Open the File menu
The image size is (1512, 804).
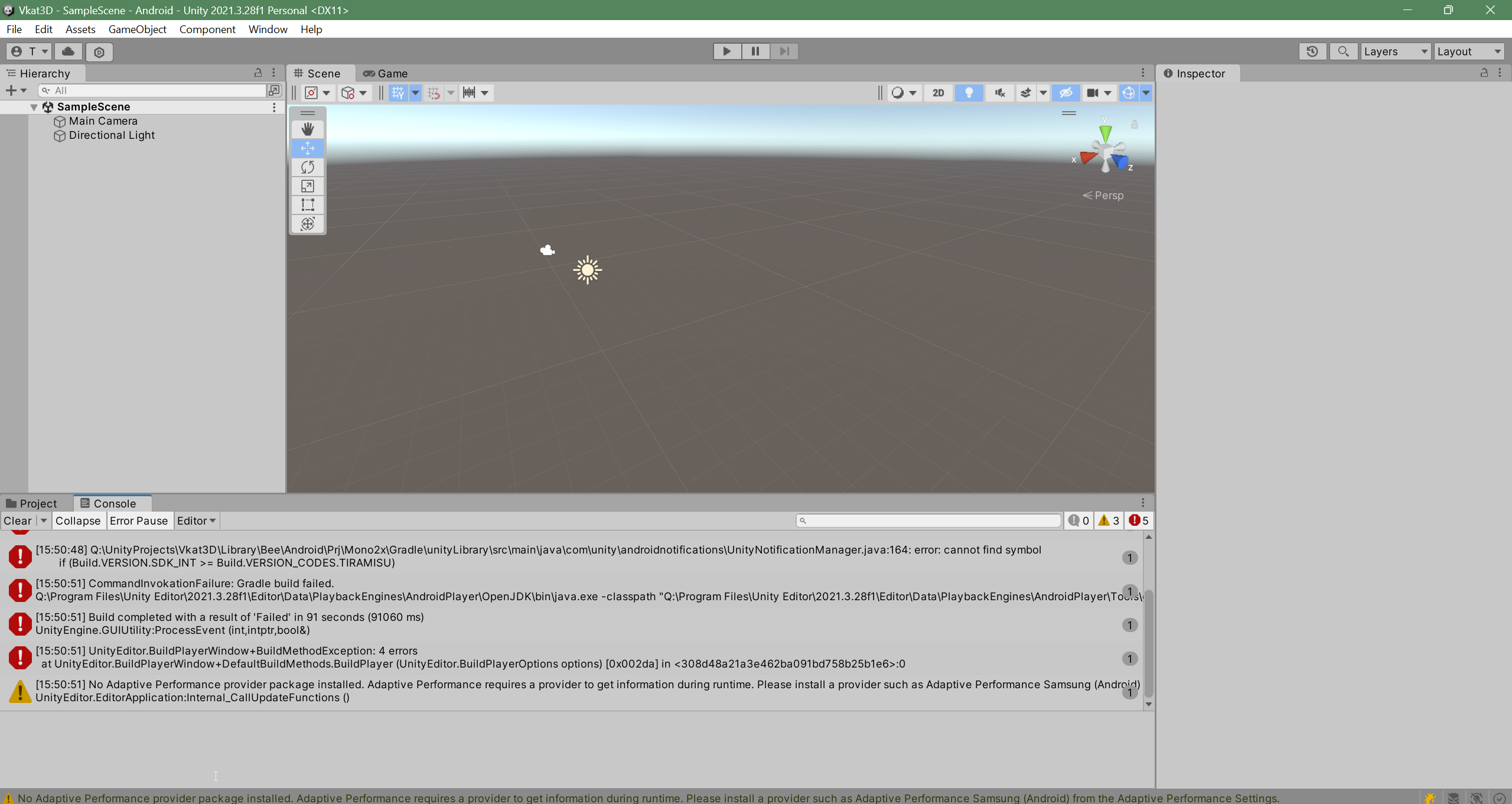pyautogui.click(x=14, y=29)
